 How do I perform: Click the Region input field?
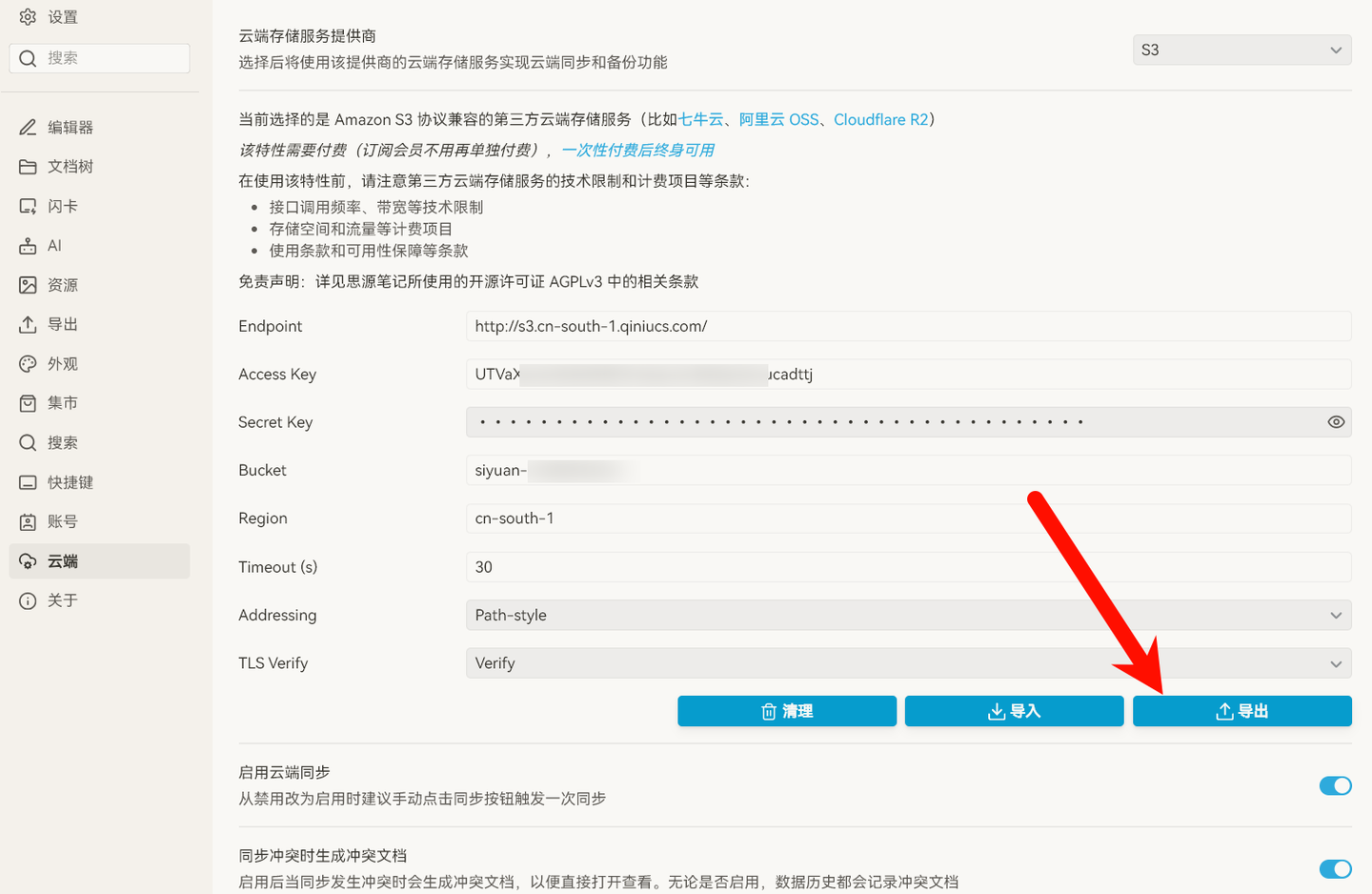[x=908, y=518]
